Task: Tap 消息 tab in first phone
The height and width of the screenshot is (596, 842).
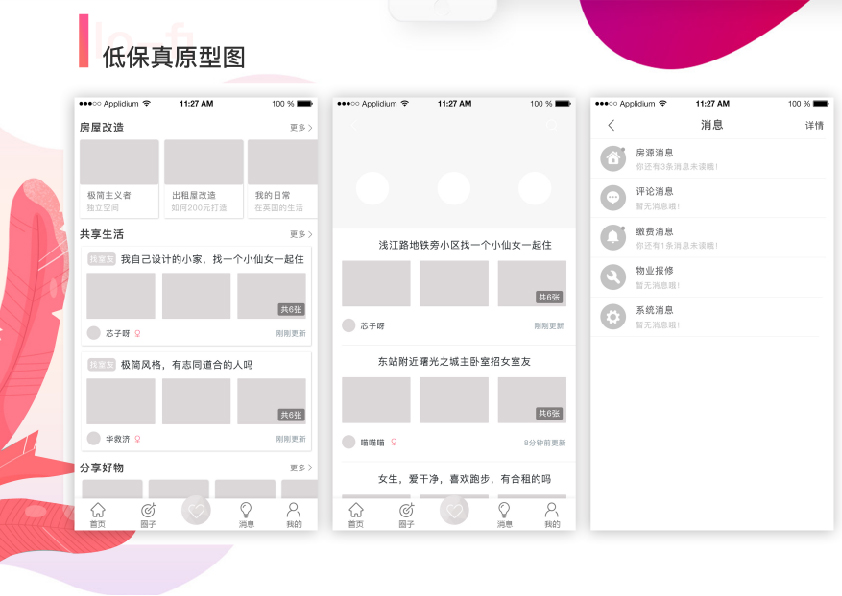Action: pyautogui.click(x=246, y=515)
